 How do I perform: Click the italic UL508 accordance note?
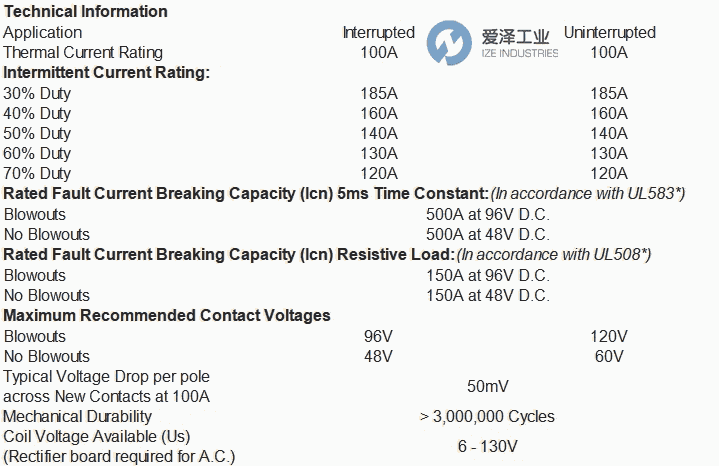(555, 254)
